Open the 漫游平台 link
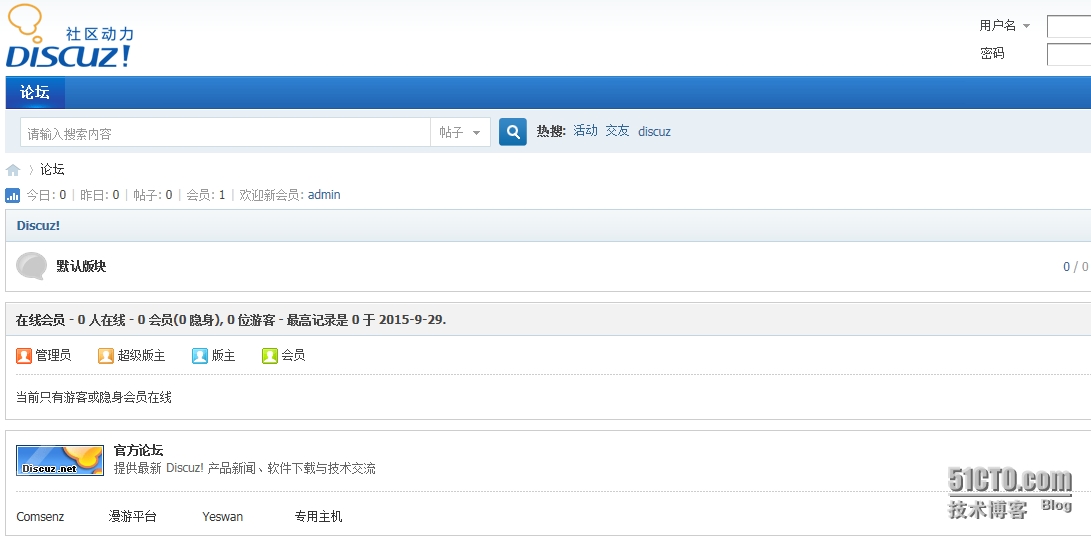 [x=133, y=516]
